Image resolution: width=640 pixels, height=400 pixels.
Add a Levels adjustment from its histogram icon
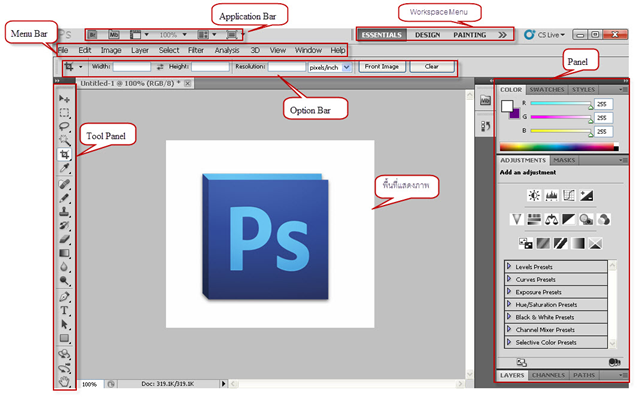(x=551, y=196)
